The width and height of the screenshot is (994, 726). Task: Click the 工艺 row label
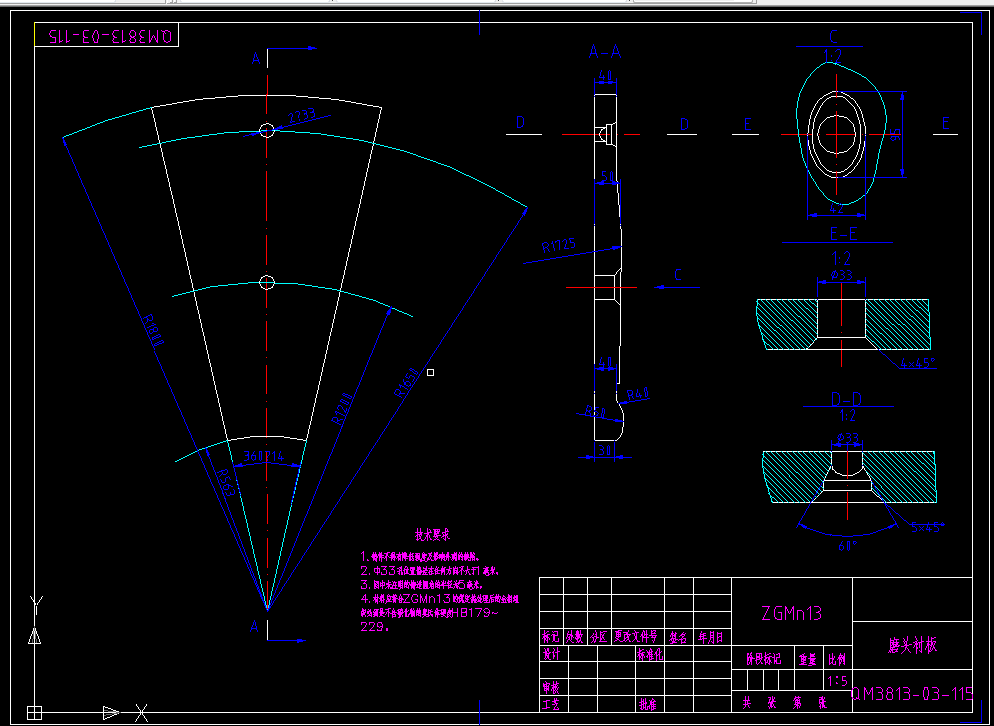tap(551, 703)
